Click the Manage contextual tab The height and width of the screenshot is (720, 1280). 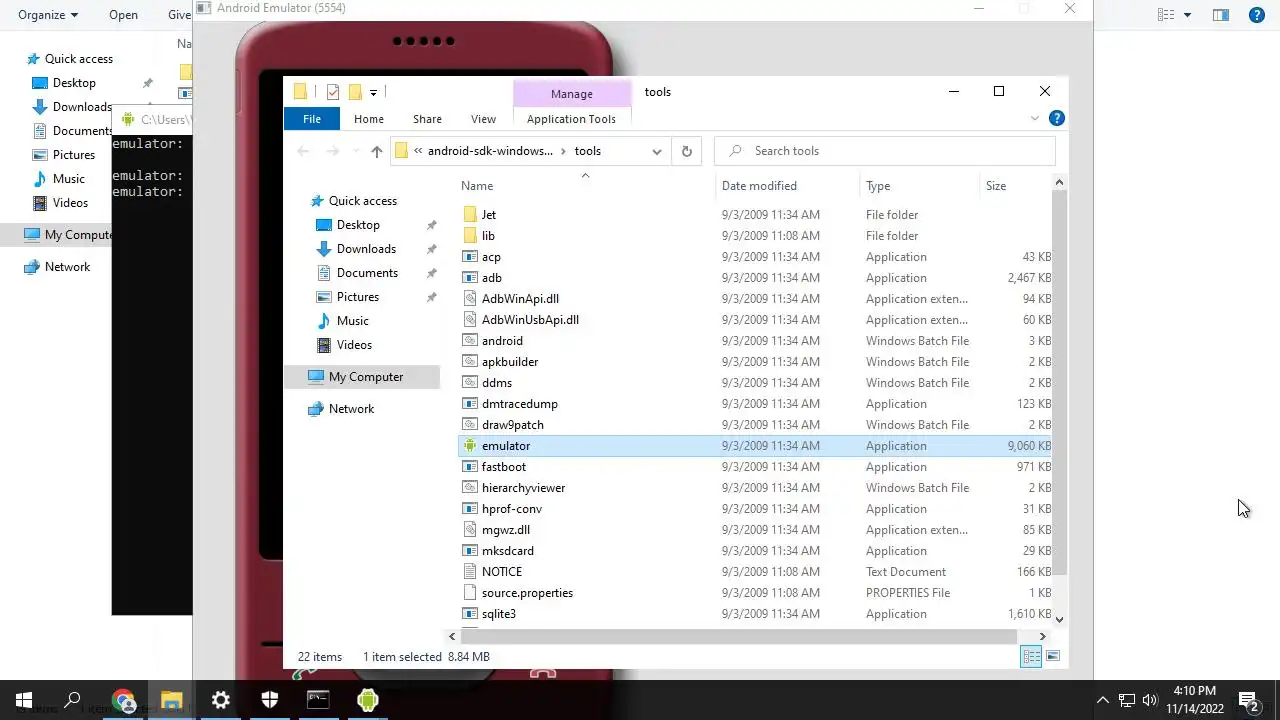(572, 94)
